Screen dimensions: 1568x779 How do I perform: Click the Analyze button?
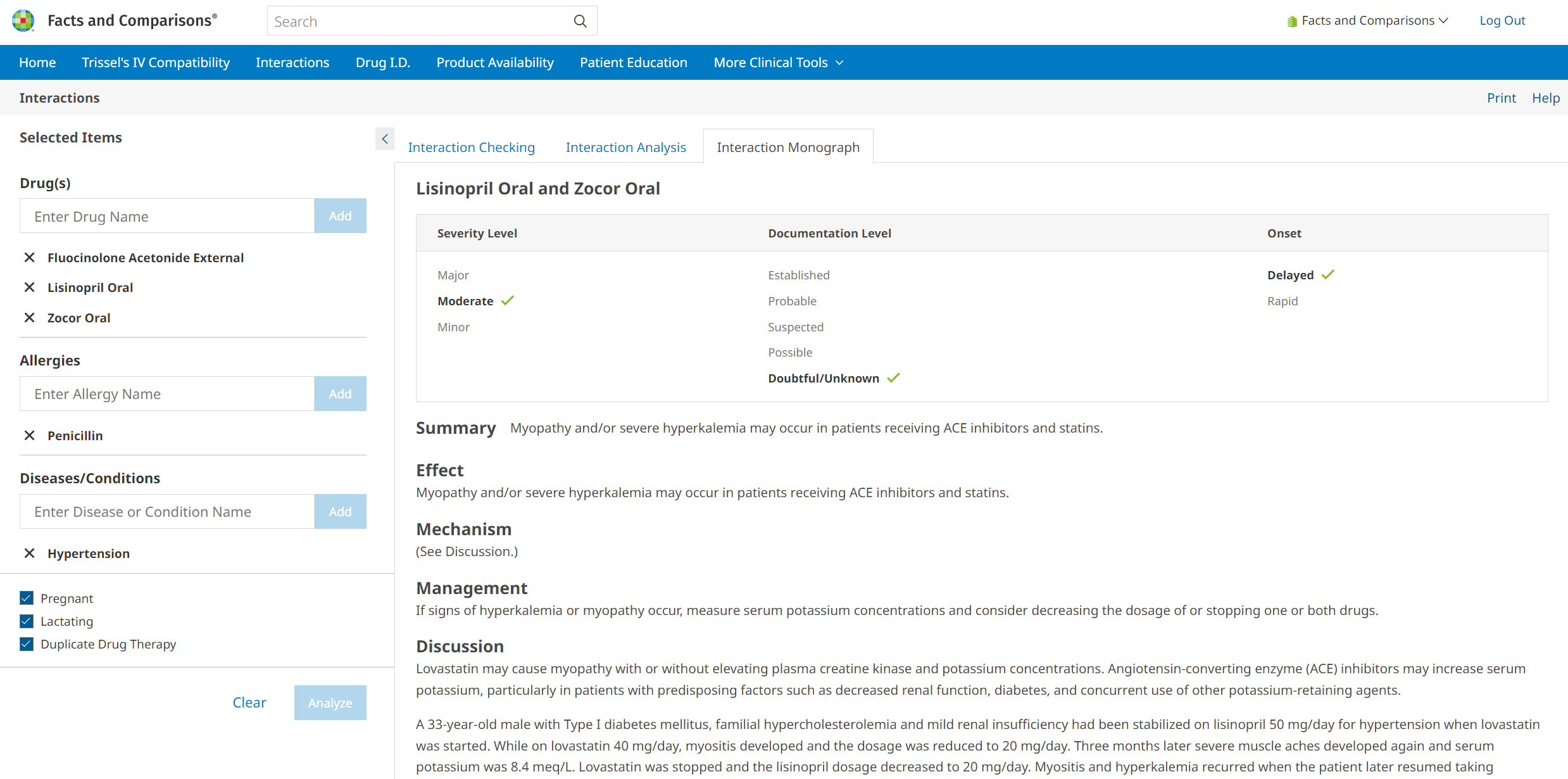pos(330,702)
